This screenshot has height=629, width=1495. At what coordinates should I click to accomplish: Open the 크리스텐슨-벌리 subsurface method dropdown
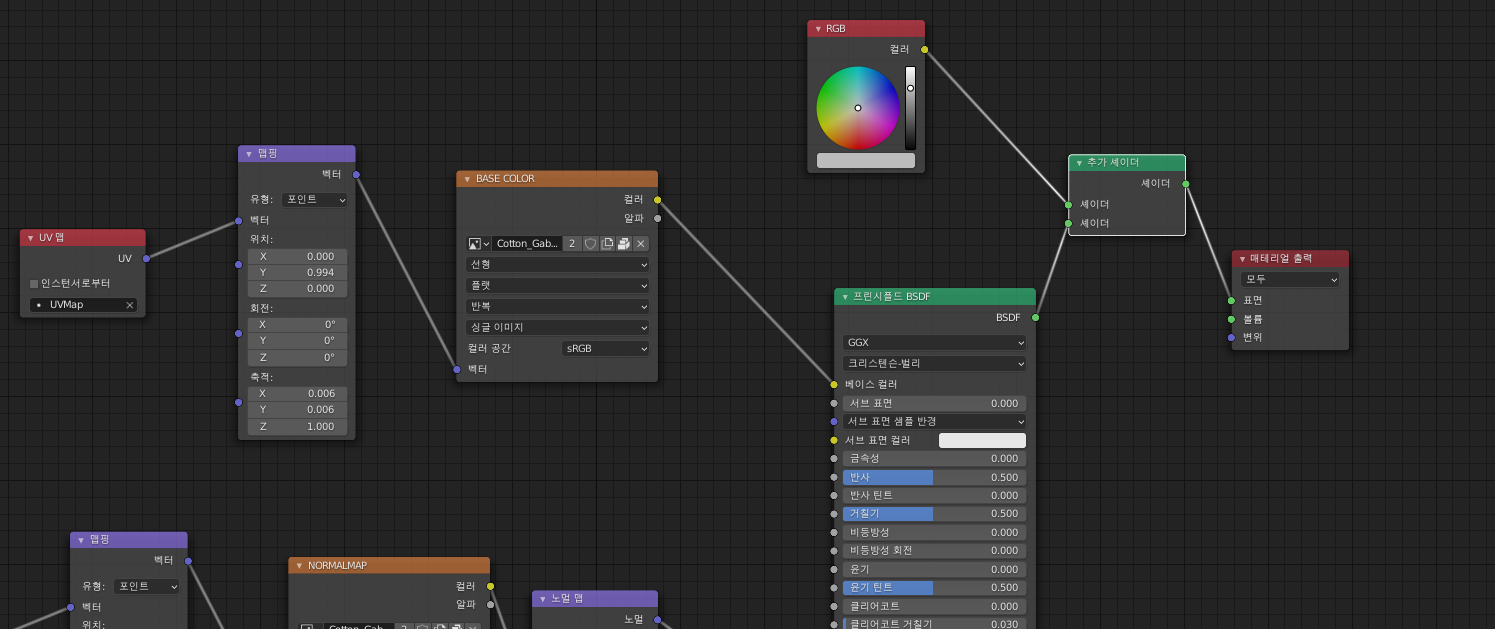coord(935,363)
